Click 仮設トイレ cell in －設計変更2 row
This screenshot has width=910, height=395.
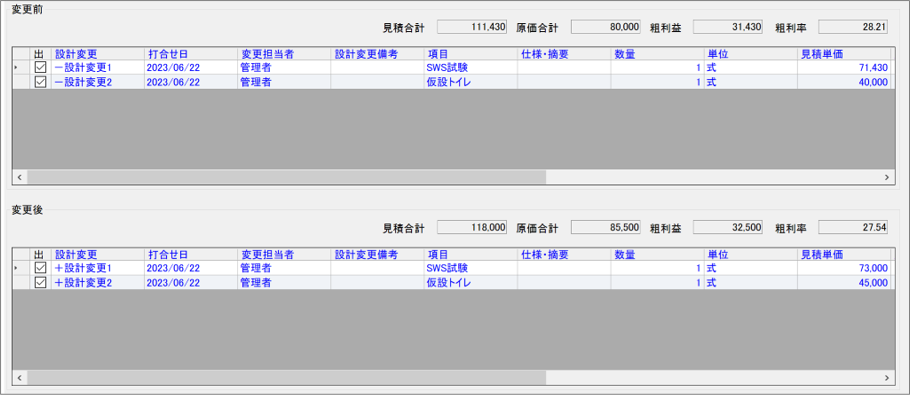pyautogui.click(x=471, y=82)
